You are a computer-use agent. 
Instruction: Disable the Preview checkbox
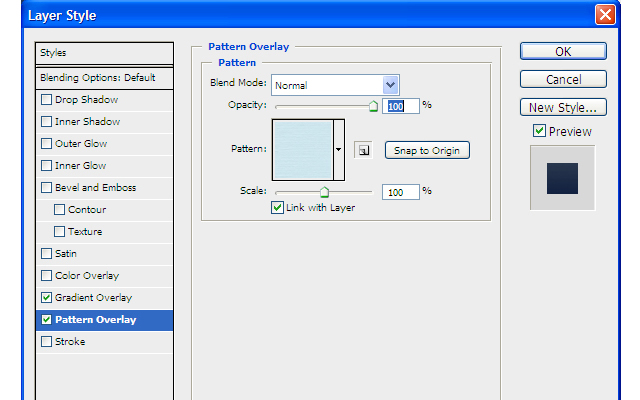[539, 131]
